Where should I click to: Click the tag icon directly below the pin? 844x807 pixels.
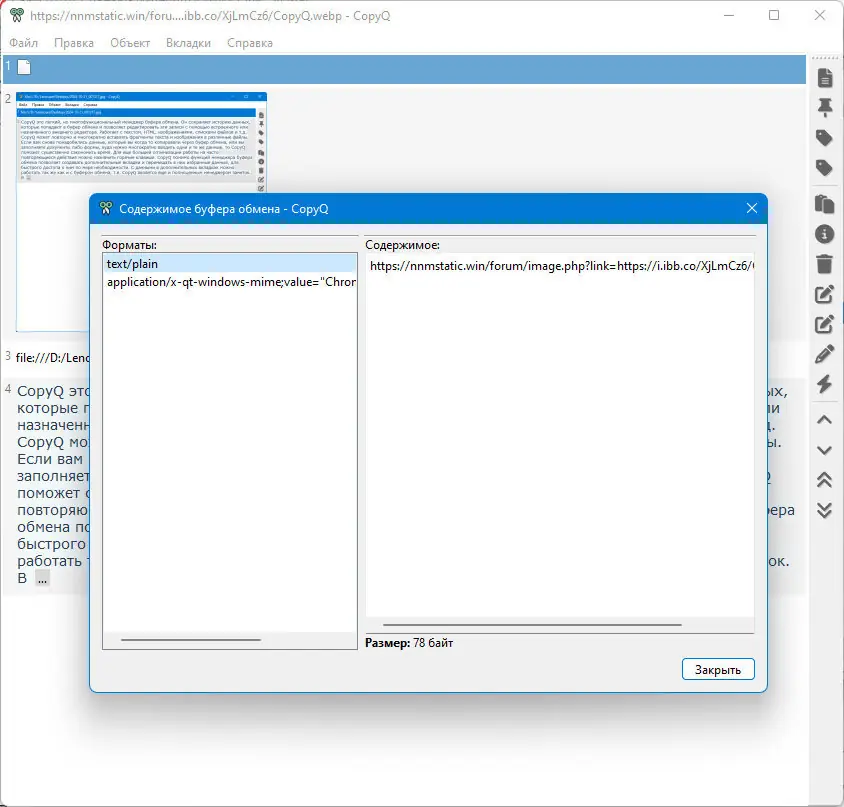coord(825,138)
